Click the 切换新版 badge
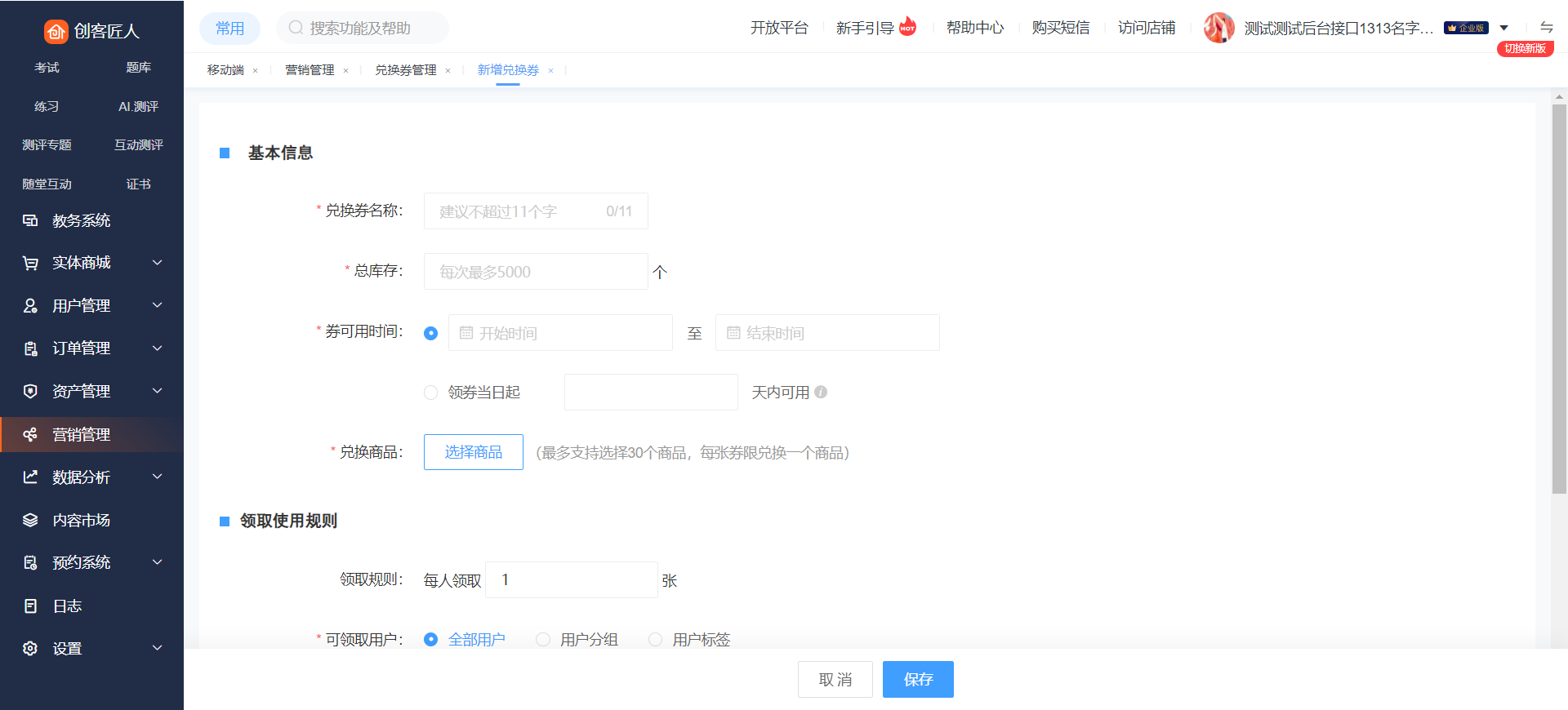 [1525, 48]
